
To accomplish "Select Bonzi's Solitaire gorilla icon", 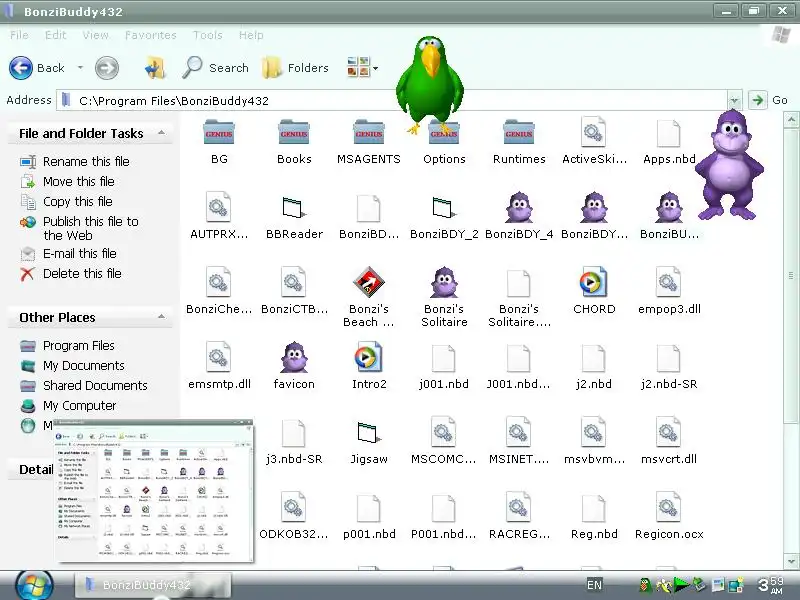I will 444,282.
